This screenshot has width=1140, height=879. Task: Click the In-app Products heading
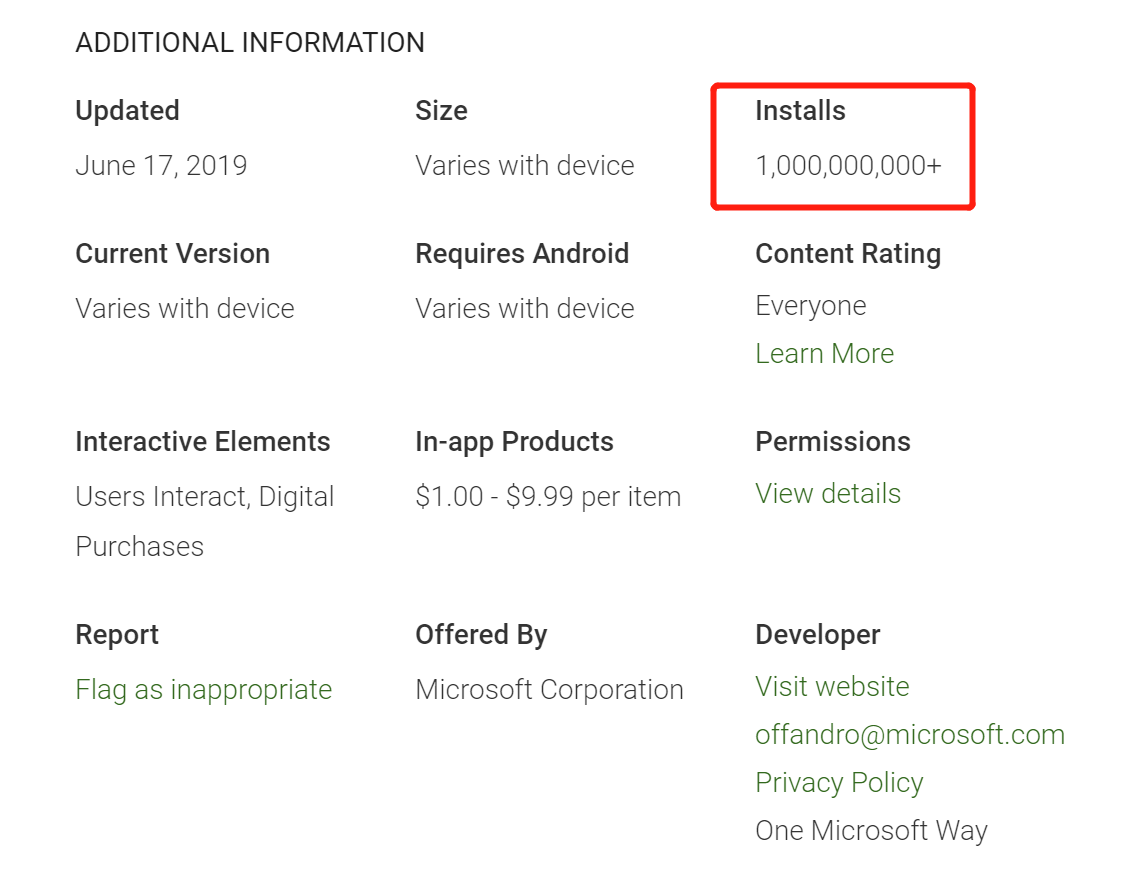(515, 442)
